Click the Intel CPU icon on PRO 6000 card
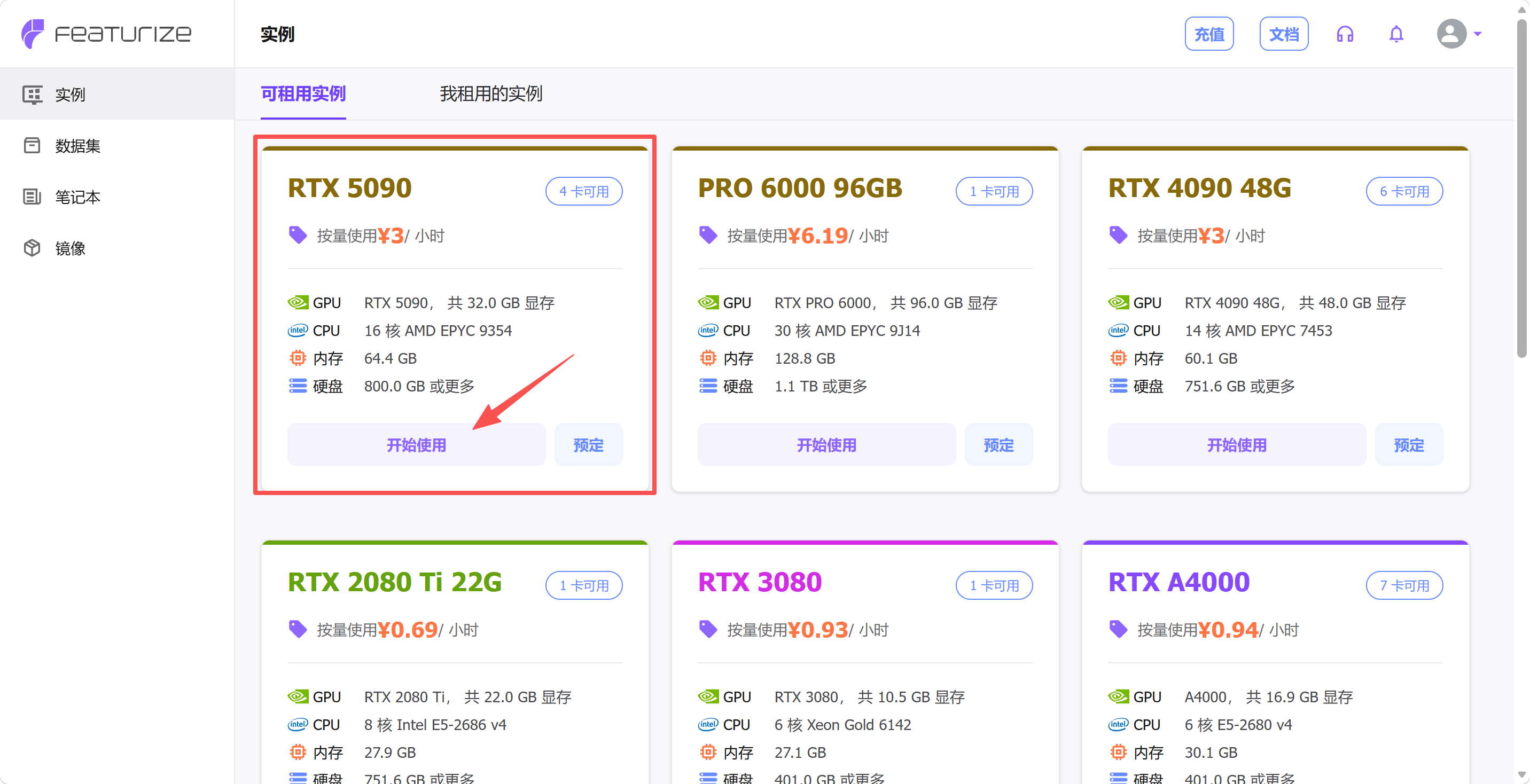This screenshot has height=784, width=1530. coord(708,330)
